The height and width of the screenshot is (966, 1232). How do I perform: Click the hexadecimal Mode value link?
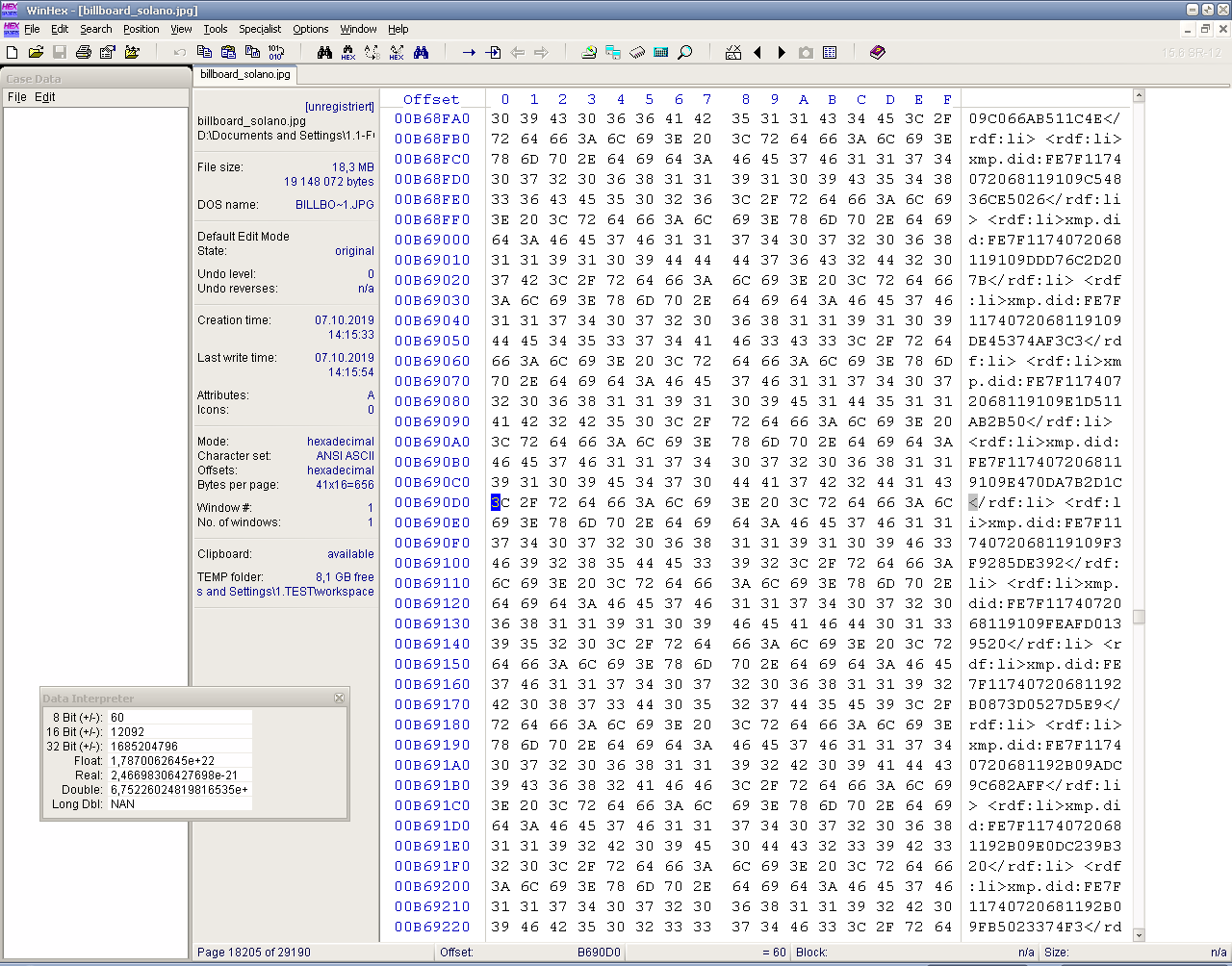[341, 442]
